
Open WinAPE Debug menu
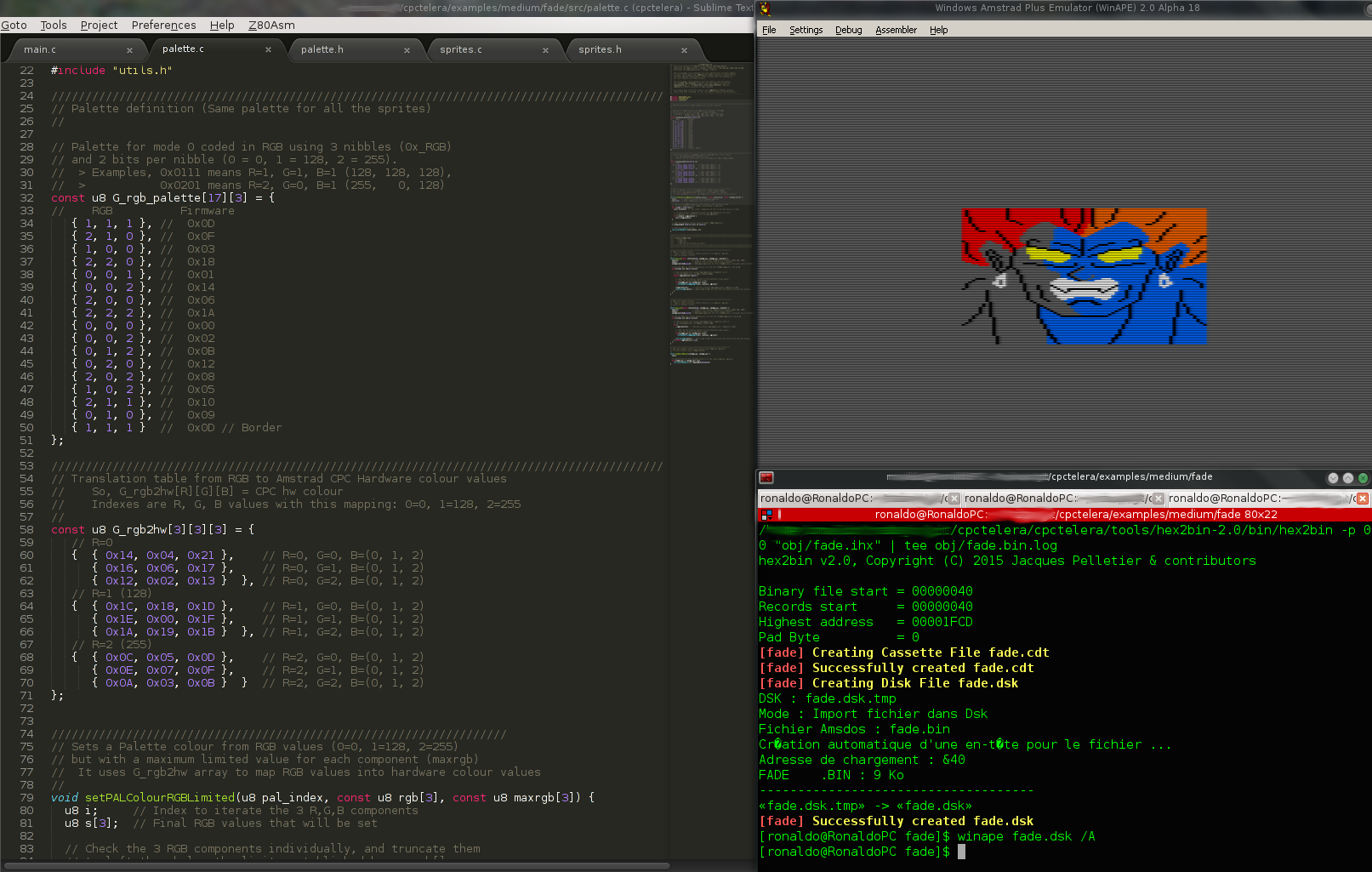(848, 30)
